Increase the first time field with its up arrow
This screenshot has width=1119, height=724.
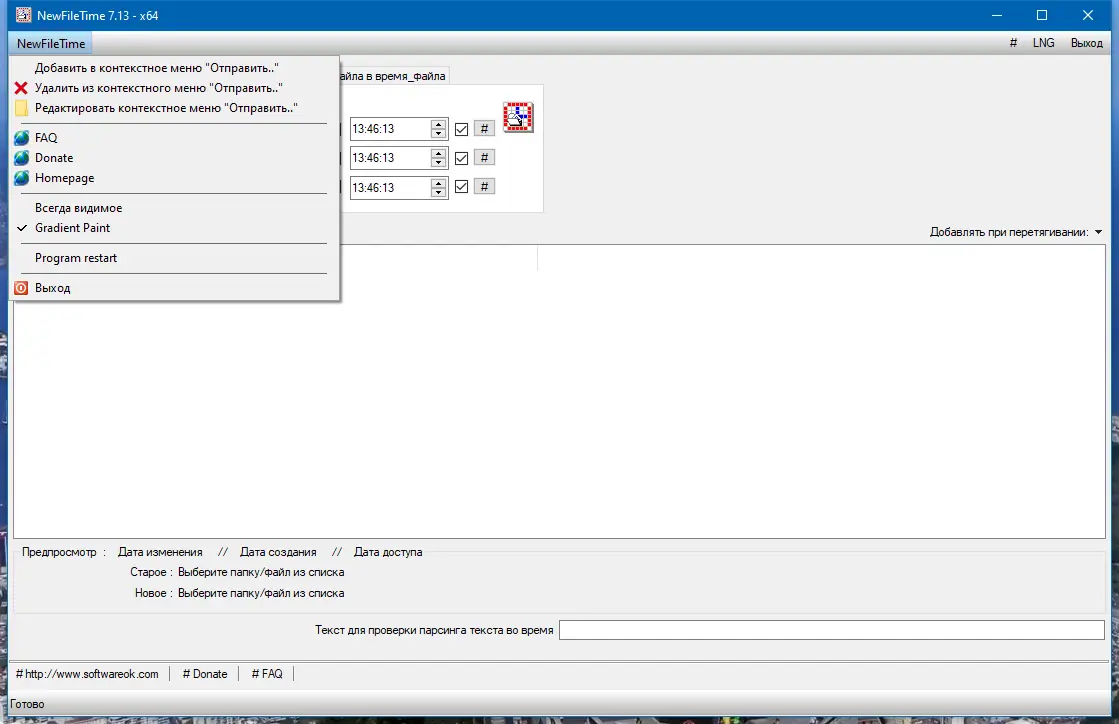coord(438,124)
